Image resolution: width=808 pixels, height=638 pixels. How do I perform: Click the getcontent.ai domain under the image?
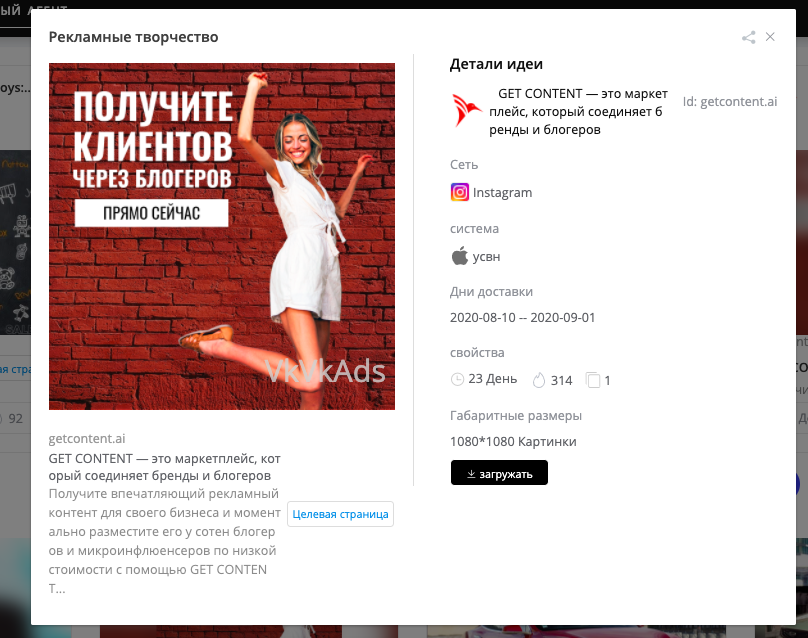(87, 439)
